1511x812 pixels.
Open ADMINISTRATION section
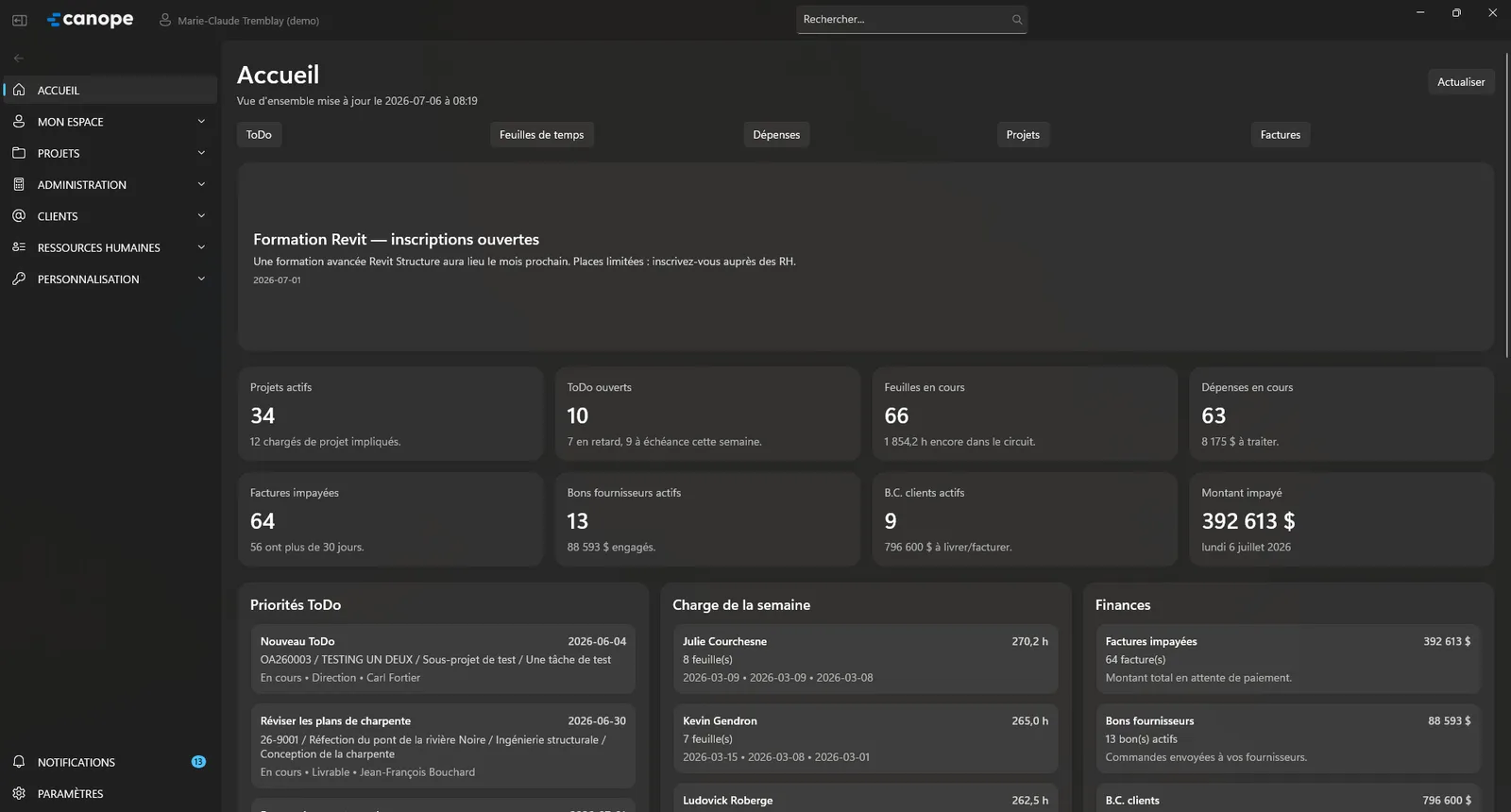point(110,184)
